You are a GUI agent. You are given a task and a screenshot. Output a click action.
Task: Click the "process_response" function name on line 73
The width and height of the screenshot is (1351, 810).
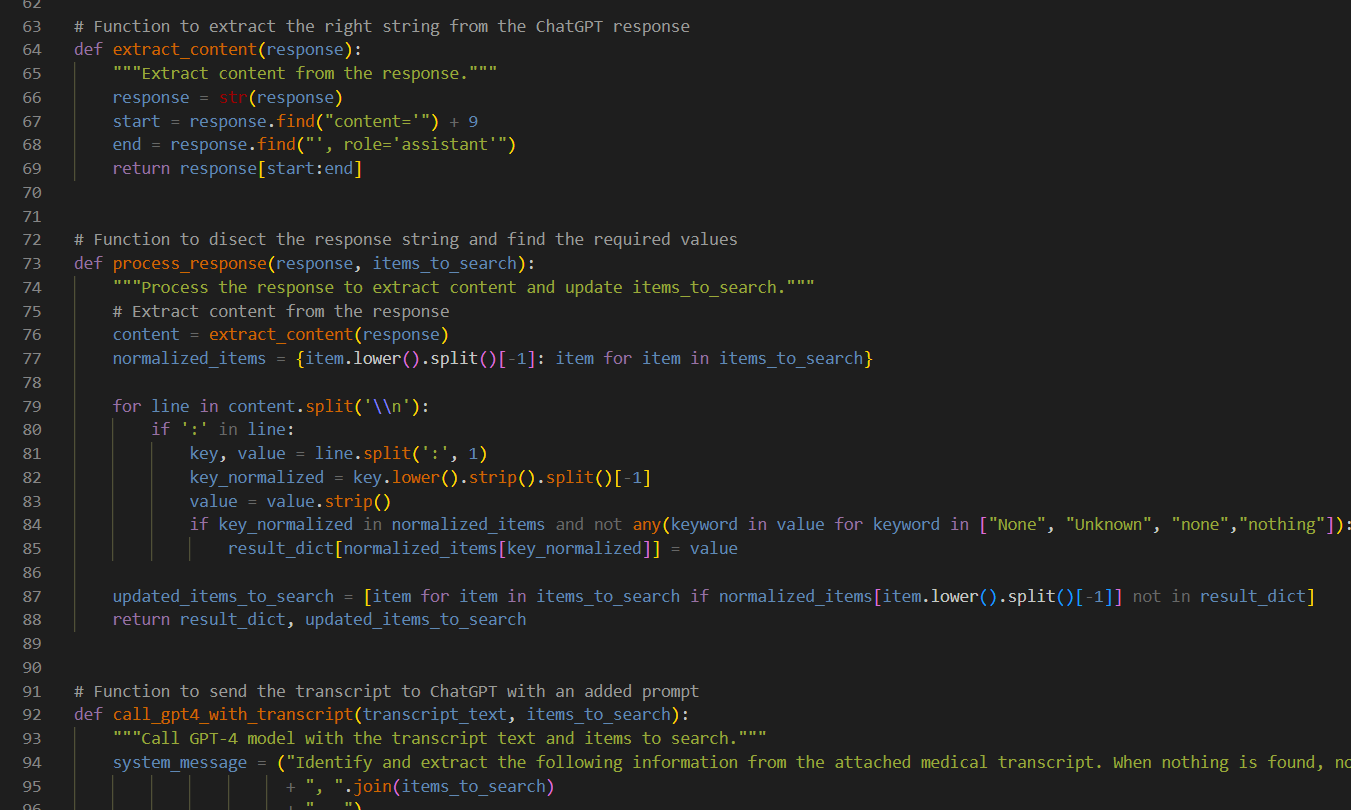(x=189, y=264)
